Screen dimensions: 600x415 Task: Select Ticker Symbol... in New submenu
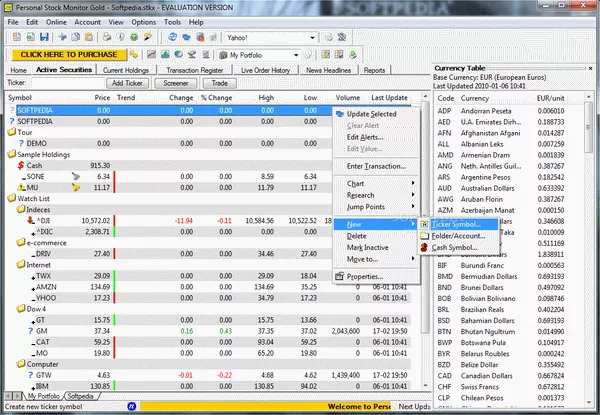point(458,224)
